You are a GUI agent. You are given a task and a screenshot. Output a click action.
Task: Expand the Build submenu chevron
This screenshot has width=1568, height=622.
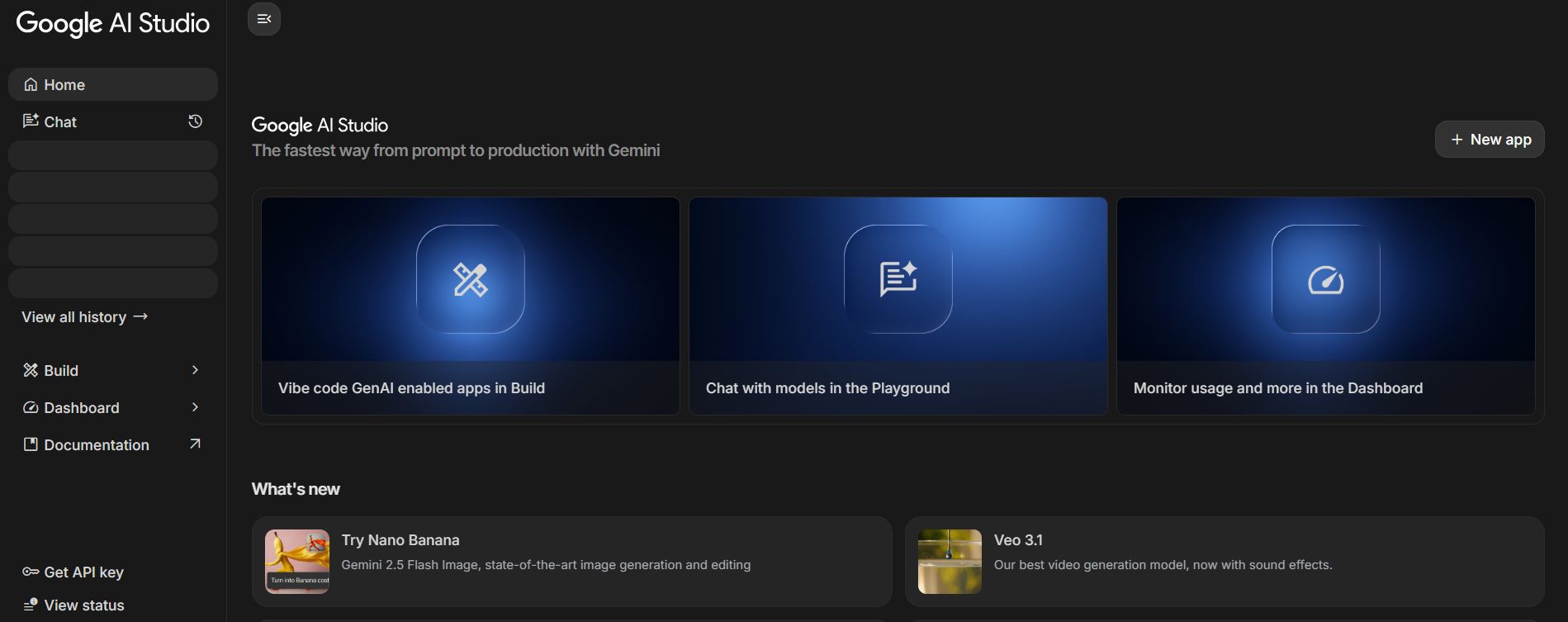pyautogui.click(x=195, y=370)
